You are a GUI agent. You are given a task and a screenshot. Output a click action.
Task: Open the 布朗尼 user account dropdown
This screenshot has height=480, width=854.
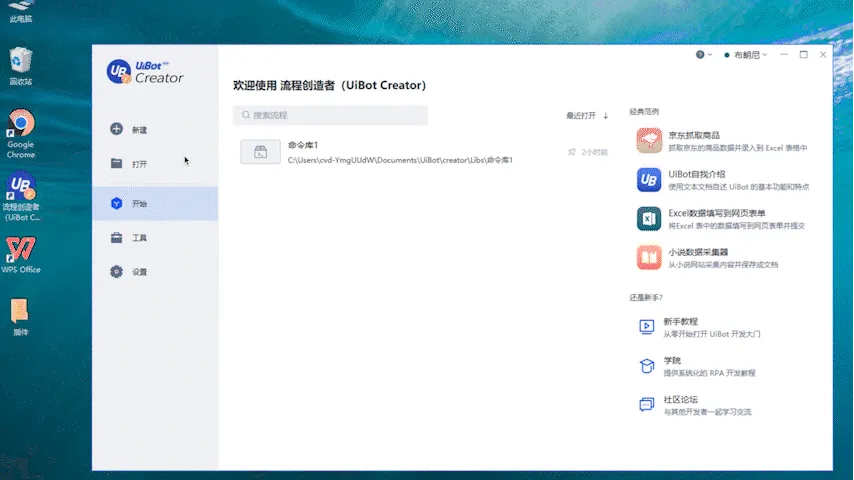point(746,54)
